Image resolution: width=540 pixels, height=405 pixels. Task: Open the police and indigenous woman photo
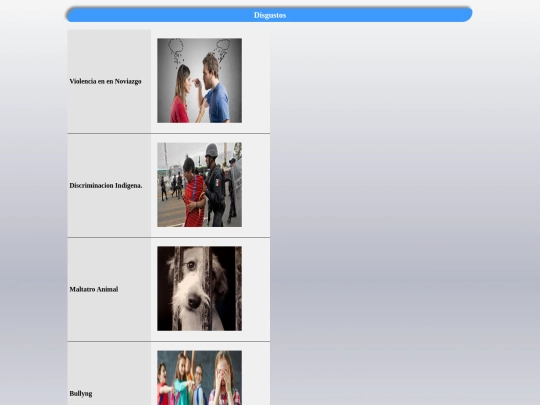199,185
